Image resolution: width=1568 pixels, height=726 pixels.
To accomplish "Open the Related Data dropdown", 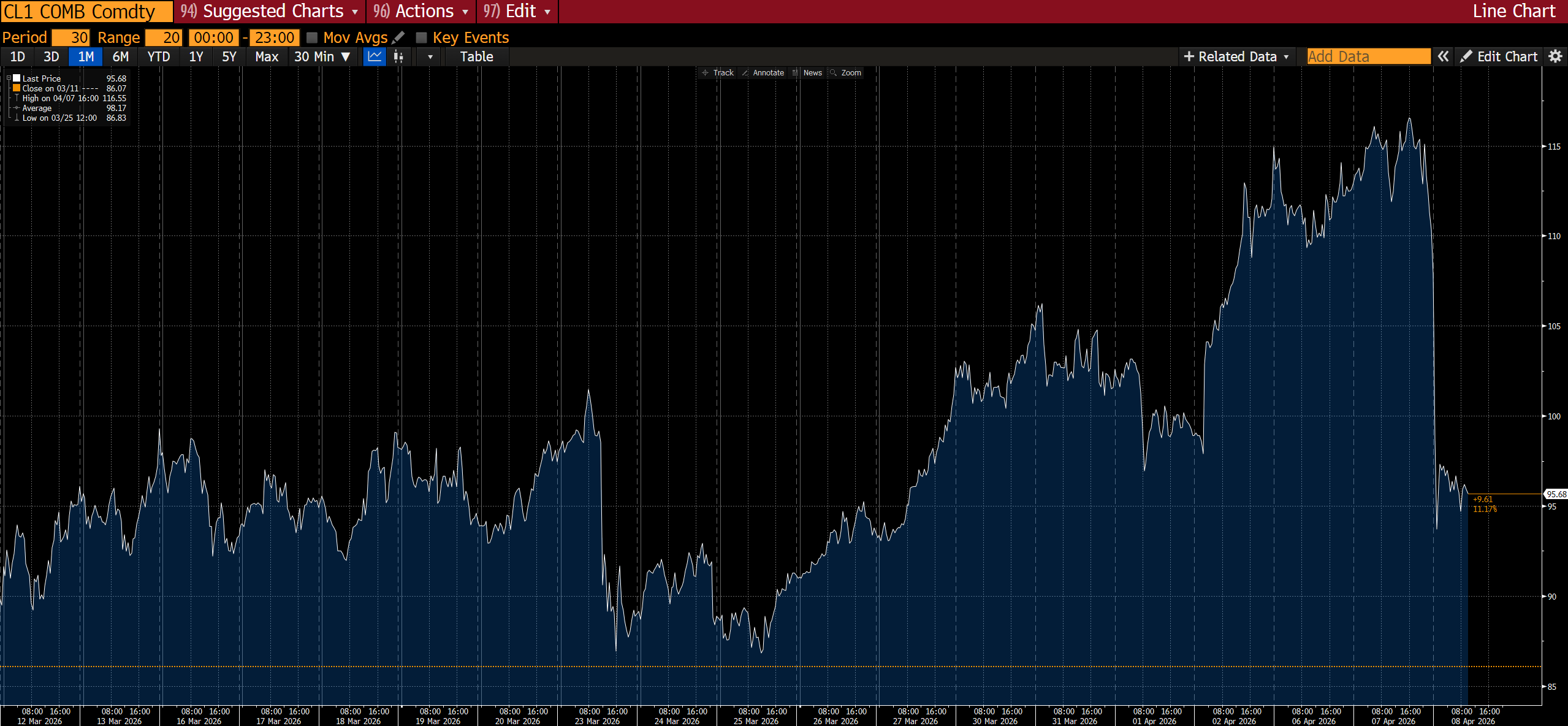I will (1236, 56).
